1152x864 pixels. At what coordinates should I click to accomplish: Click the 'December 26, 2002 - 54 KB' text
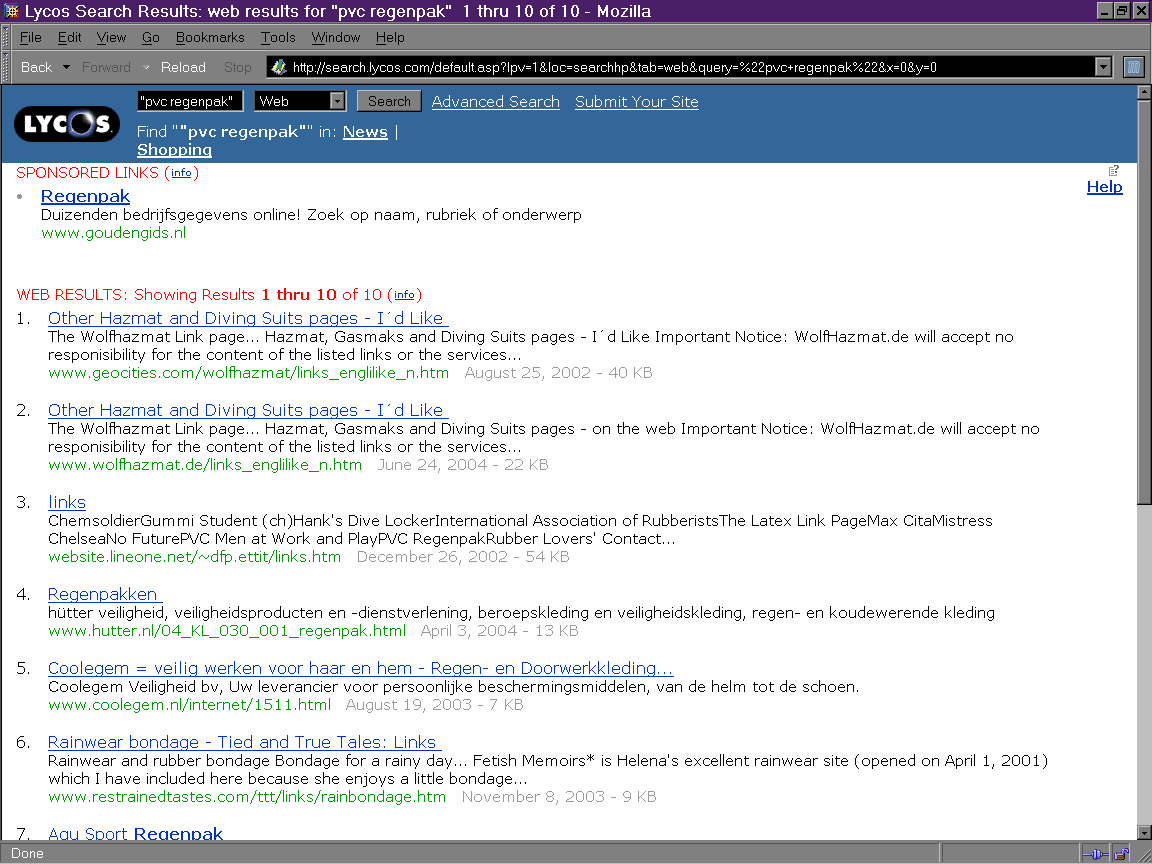463,556
